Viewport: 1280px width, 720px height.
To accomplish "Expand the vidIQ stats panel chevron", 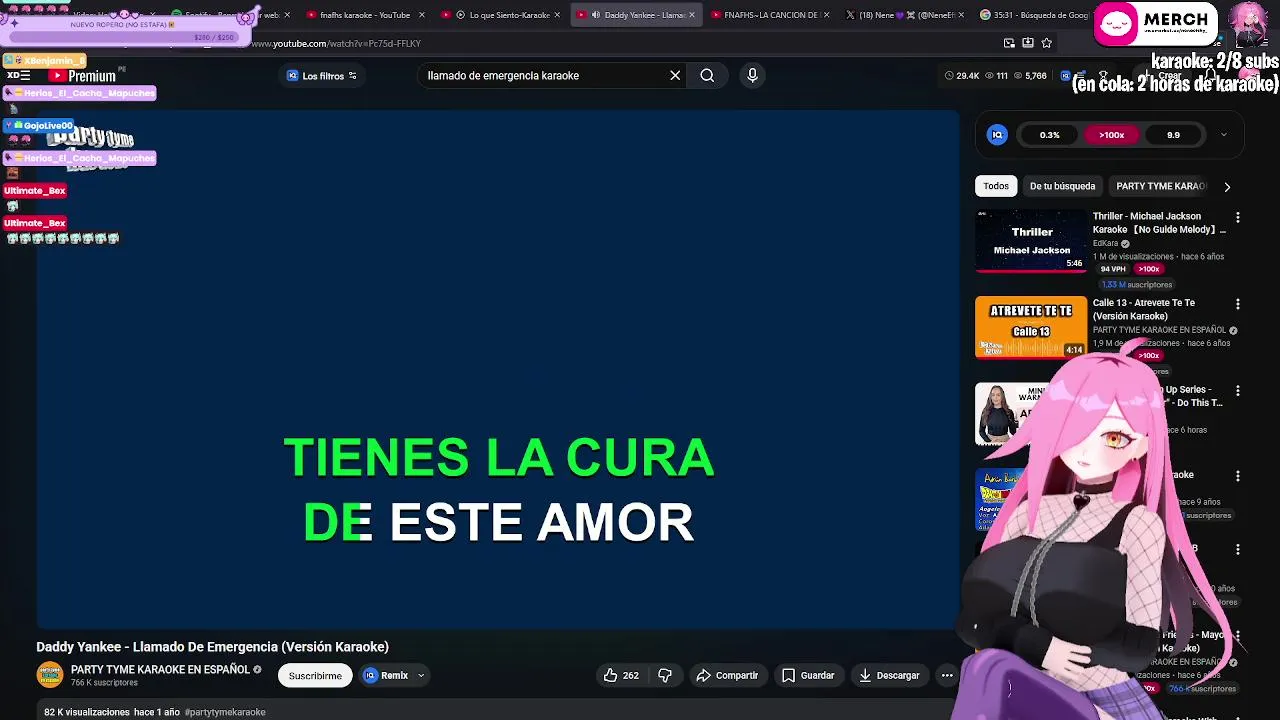I will coord(1223,135).
